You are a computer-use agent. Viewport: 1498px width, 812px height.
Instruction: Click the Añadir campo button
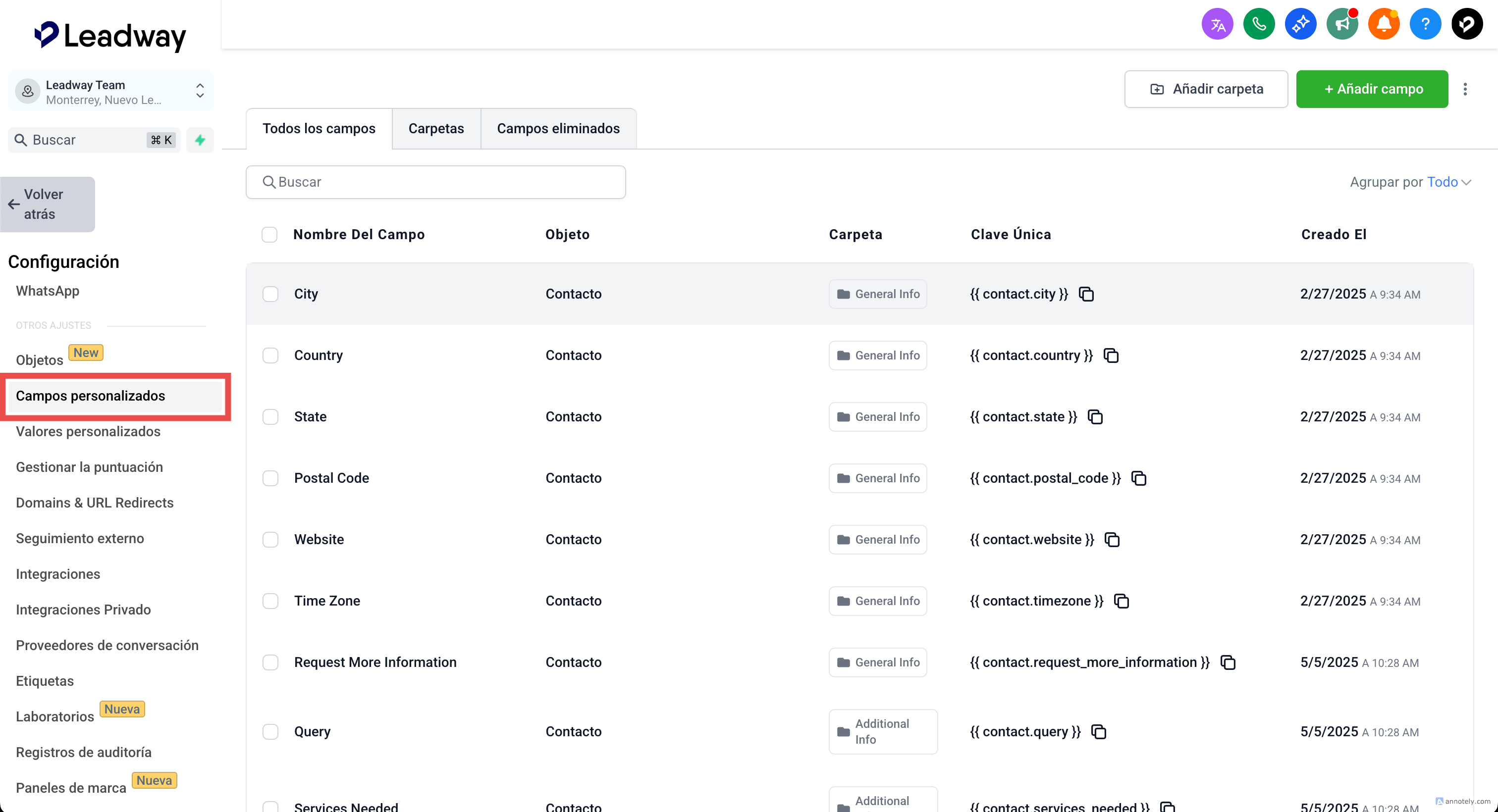[x=1372, y=89]
